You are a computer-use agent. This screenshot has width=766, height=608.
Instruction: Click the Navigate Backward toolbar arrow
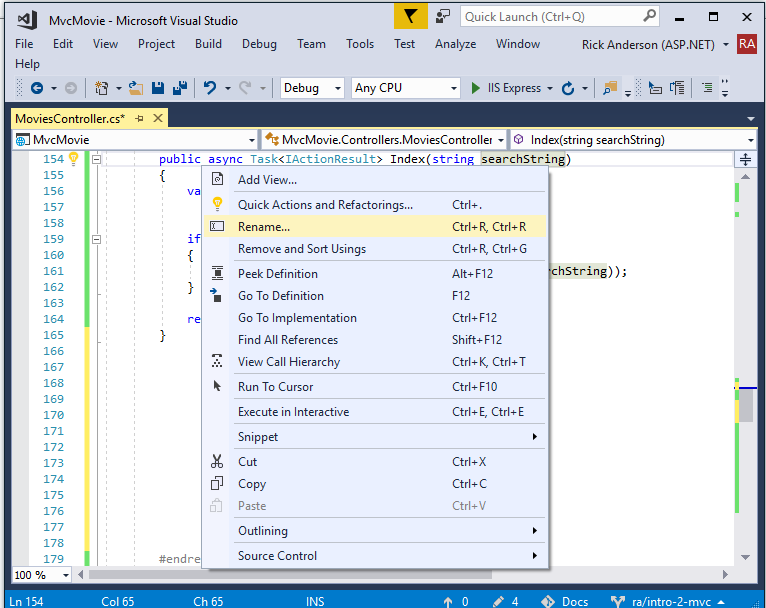point(37,88)
